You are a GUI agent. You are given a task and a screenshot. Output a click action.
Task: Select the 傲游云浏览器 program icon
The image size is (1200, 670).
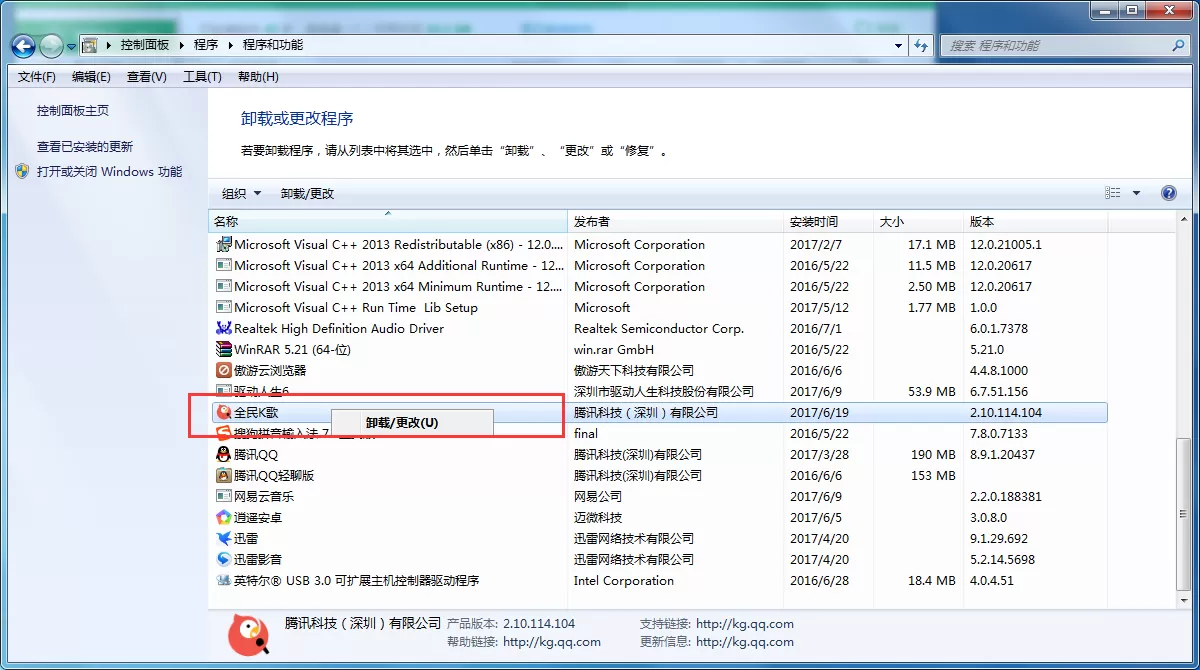(x=224, y=370)
